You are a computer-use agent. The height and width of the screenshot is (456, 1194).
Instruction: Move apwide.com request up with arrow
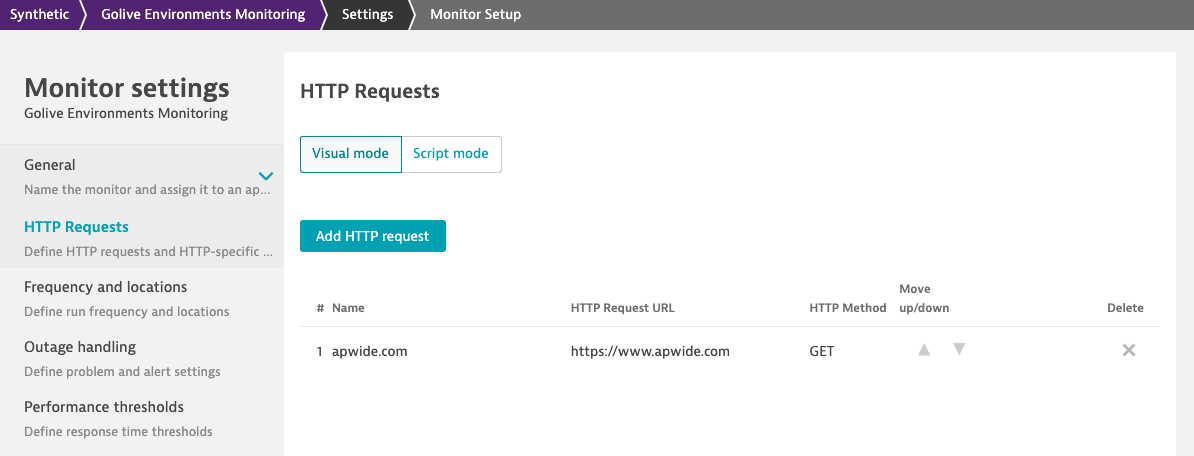[x=924, y=350]
